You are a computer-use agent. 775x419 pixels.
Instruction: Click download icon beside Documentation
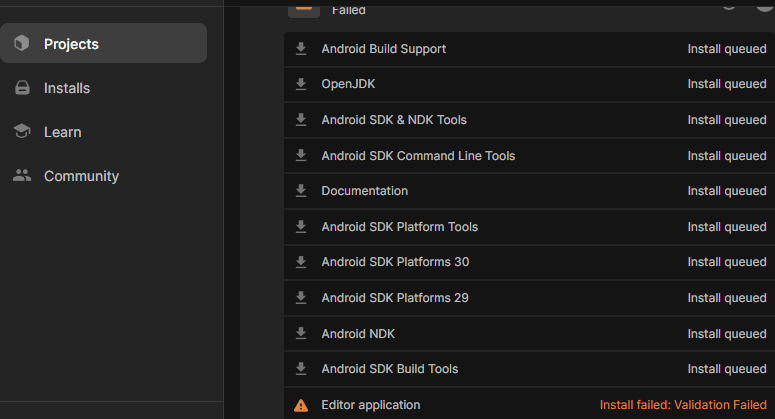tap(301, 191)
